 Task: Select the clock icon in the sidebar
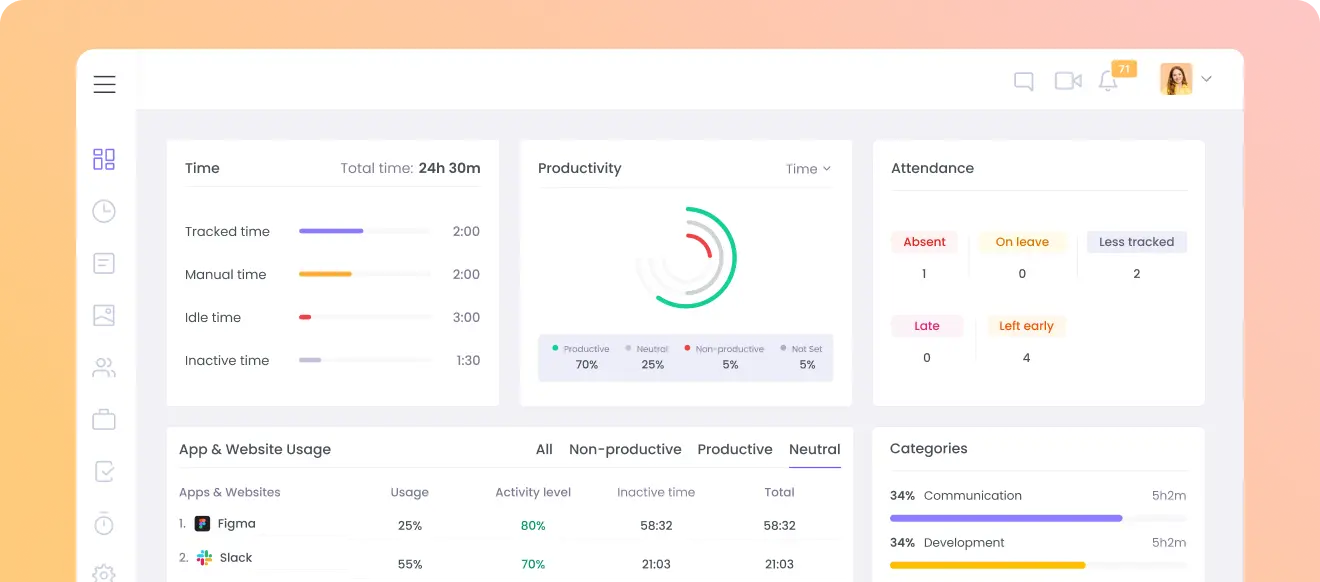point(104,211)
